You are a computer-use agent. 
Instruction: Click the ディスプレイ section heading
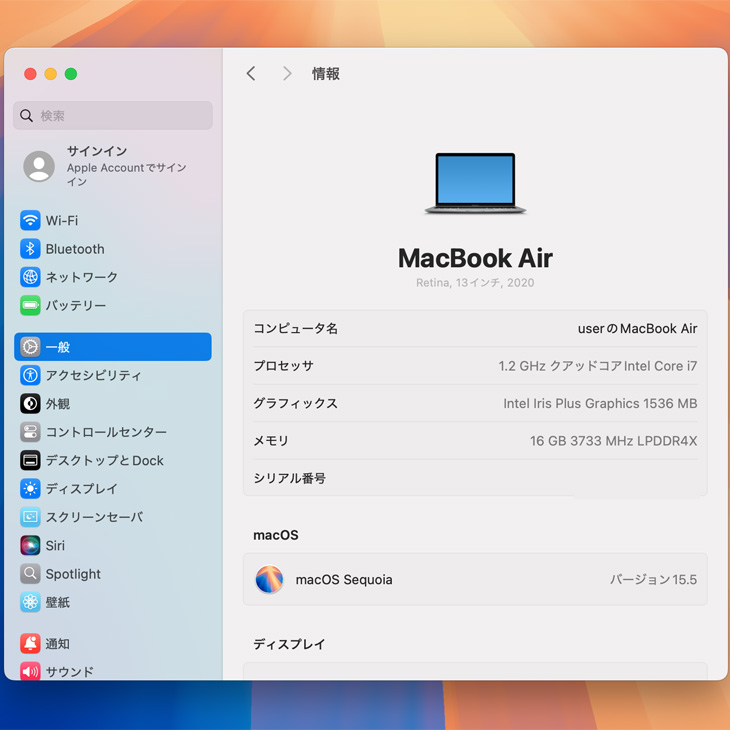pyautogui.click(x=290, y=644)
